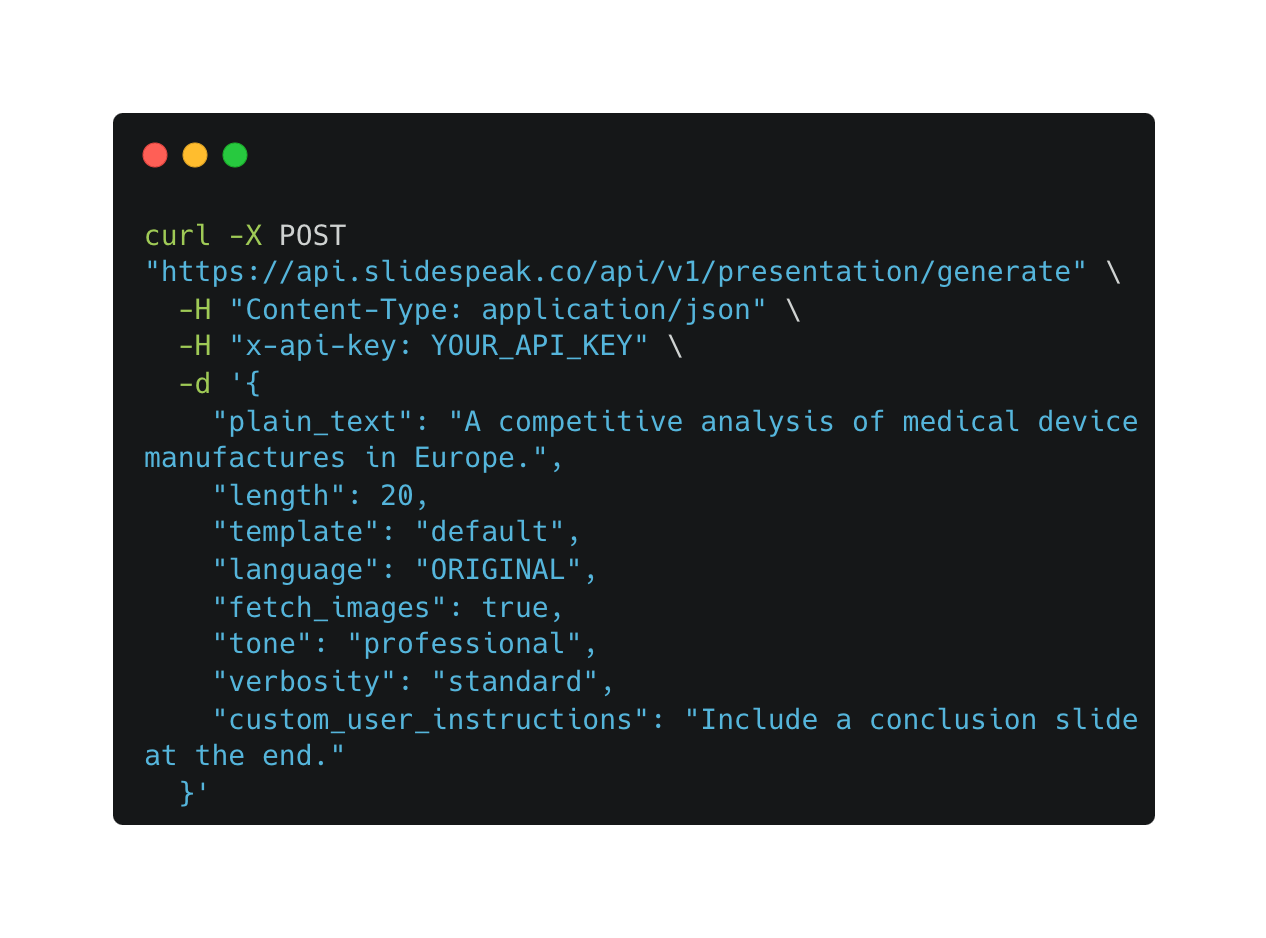Click the SlideSpeak API URL
The width and height of the screenshot is (1266, 938).
(615, 272)
